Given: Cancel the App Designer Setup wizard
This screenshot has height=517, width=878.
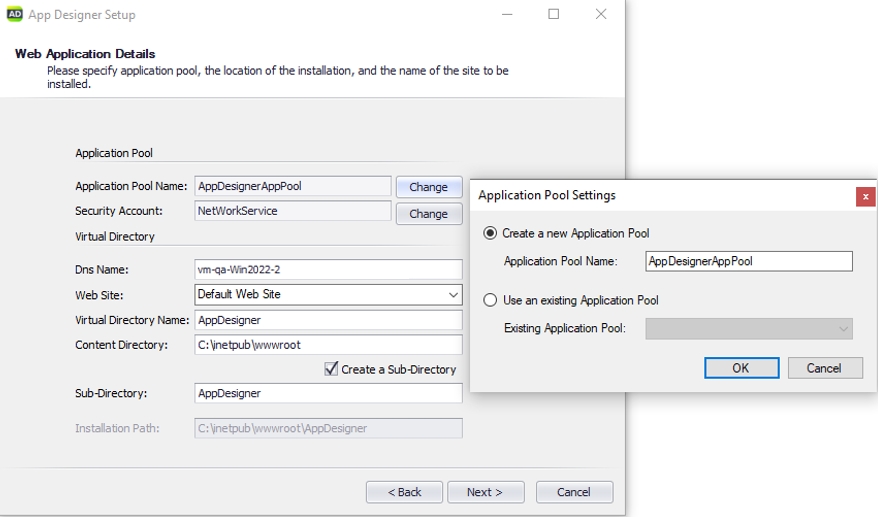Looking at the screenshot, I should (575, 492).
